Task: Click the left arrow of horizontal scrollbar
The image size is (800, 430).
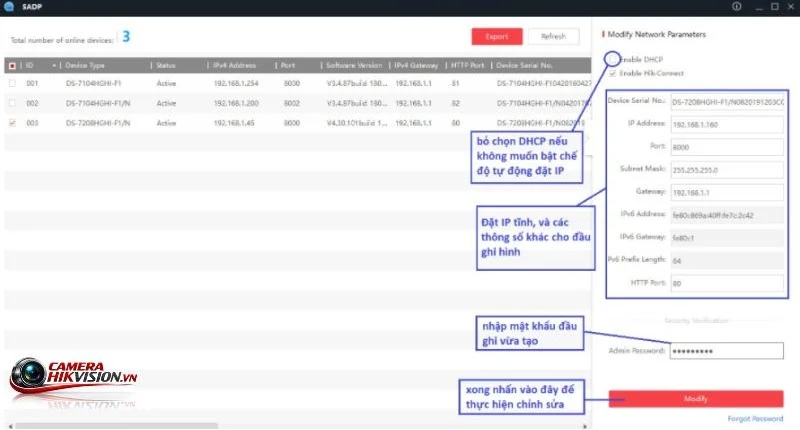Action: [x=10, y=426]
